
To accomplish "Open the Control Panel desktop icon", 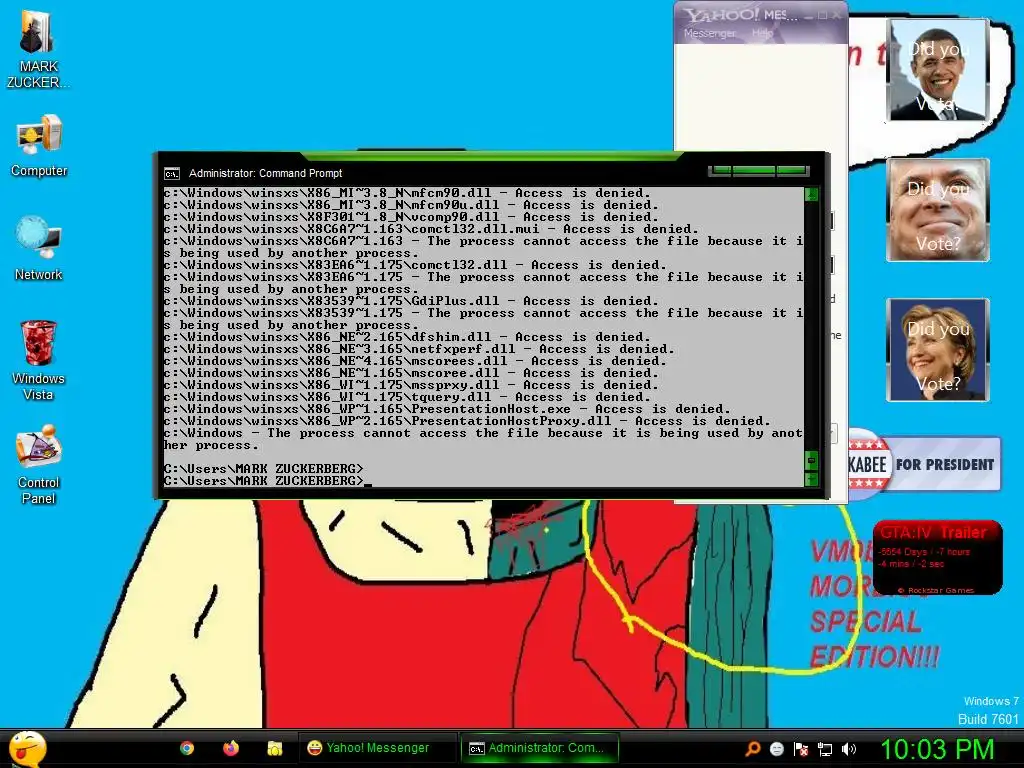I will coord(39,464).
